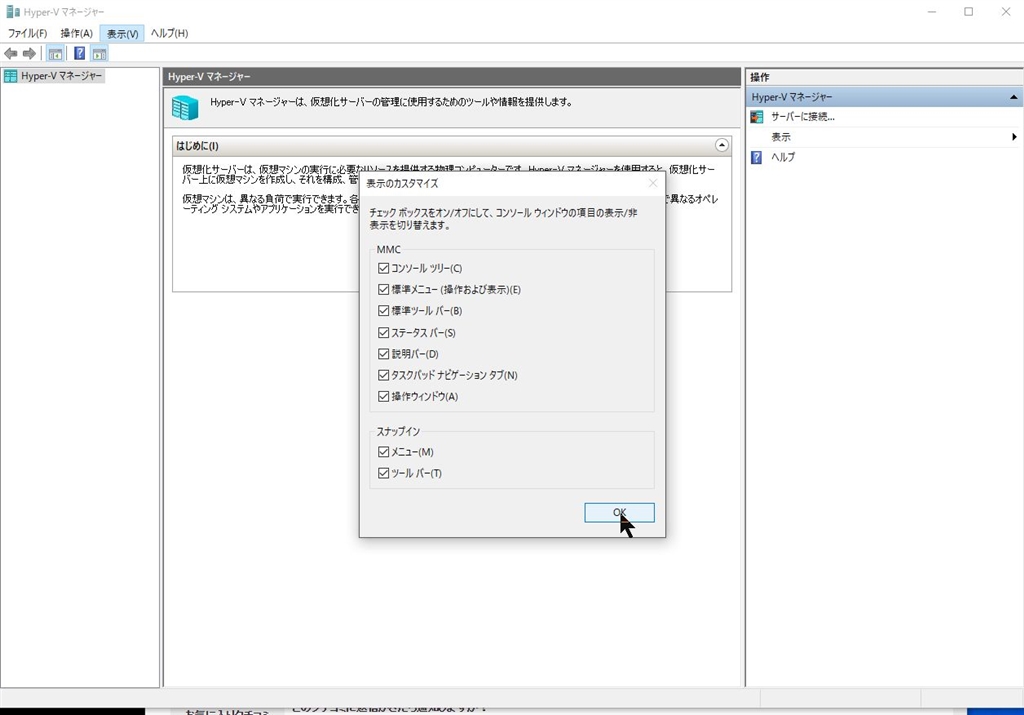
Task: Click the Back arrow toolbar icon
Action: (x=10, y=54)
